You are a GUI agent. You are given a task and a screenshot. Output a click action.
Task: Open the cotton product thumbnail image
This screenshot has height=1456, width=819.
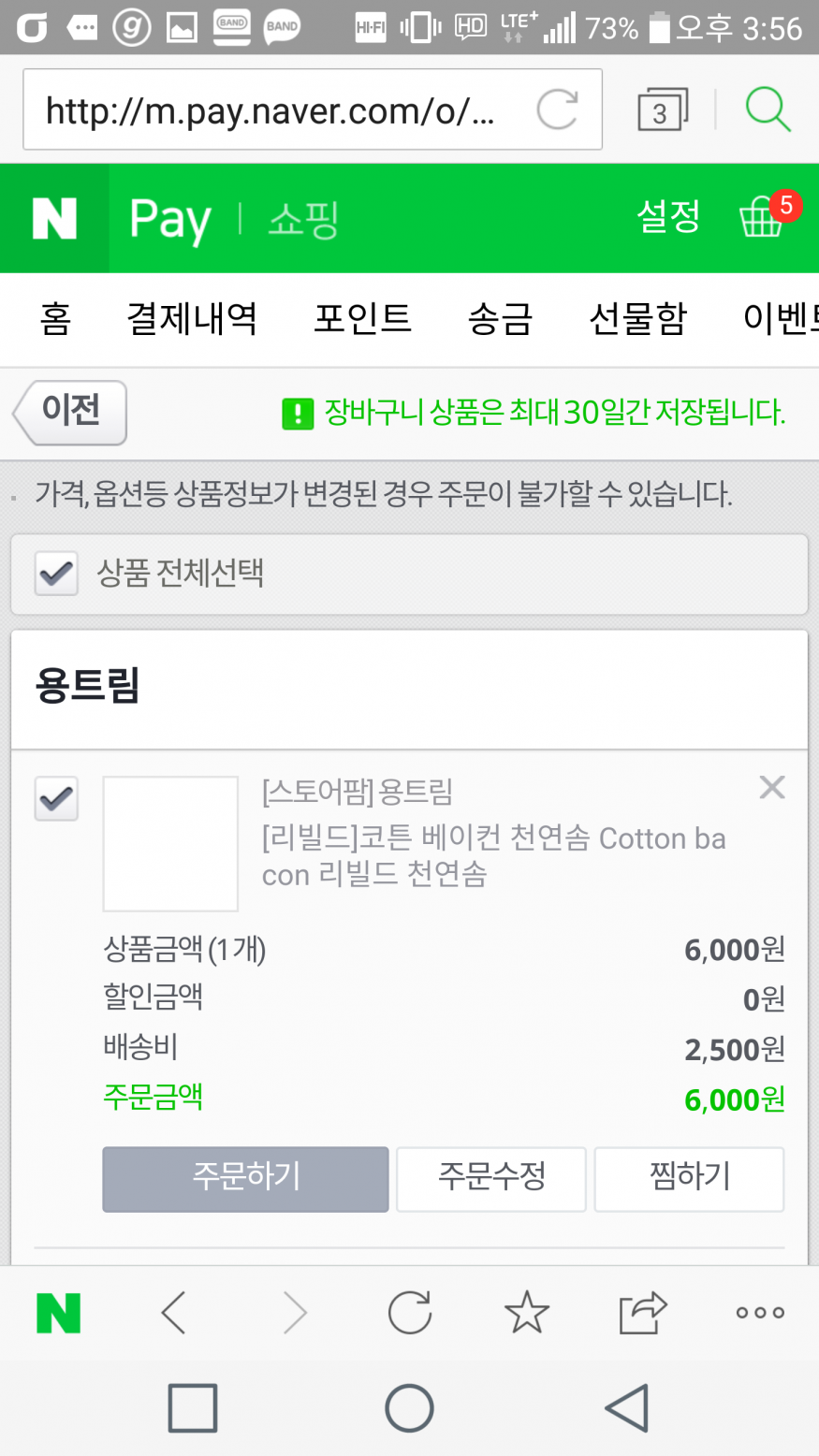(170, 843)
